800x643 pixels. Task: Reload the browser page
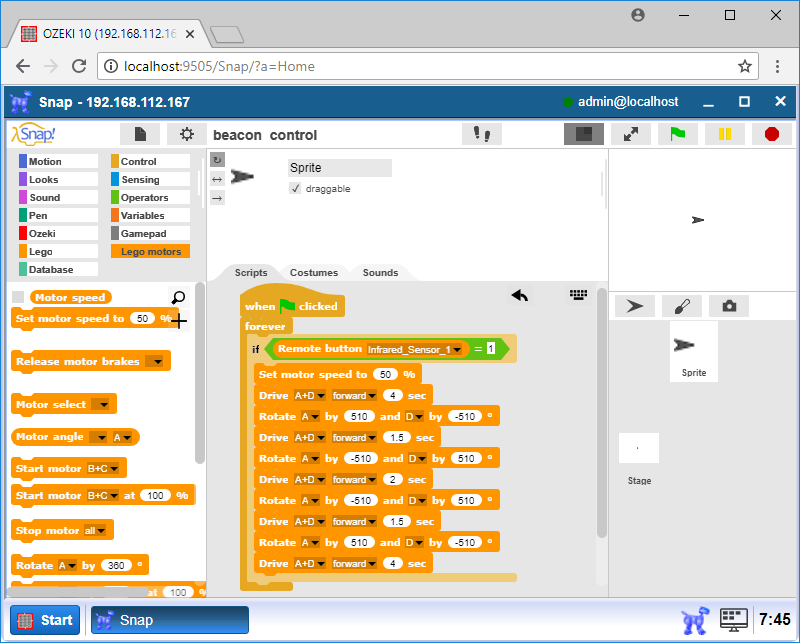tap(79, 66)
